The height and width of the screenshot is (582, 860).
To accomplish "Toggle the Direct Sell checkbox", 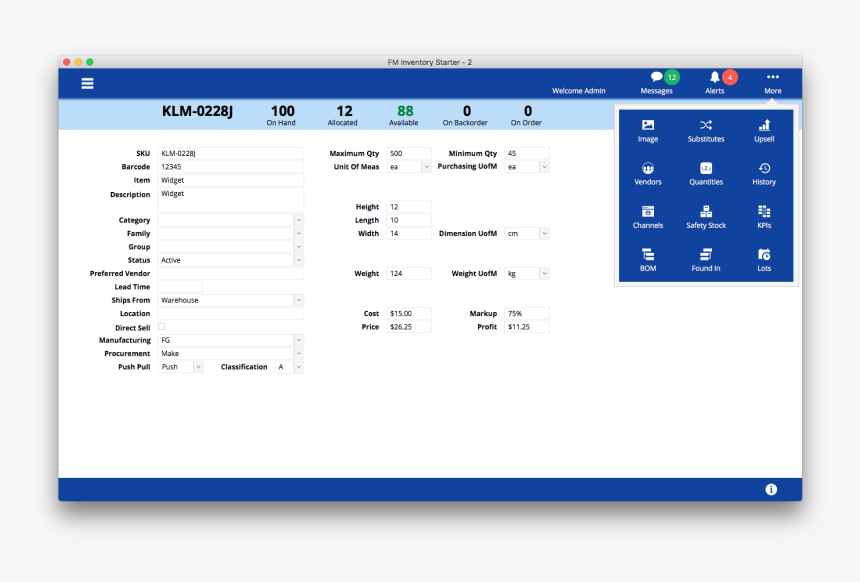I will tap(161, 326).
